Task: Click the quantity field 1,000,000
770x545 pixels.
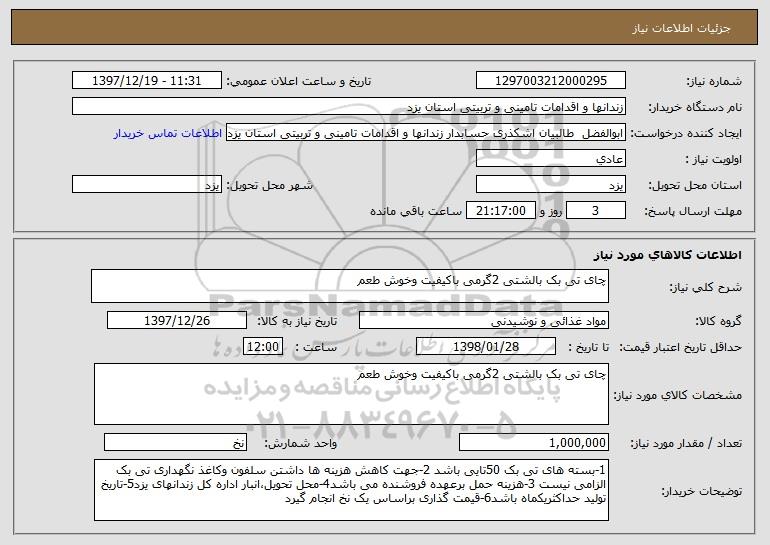Action: coord(534,442)
